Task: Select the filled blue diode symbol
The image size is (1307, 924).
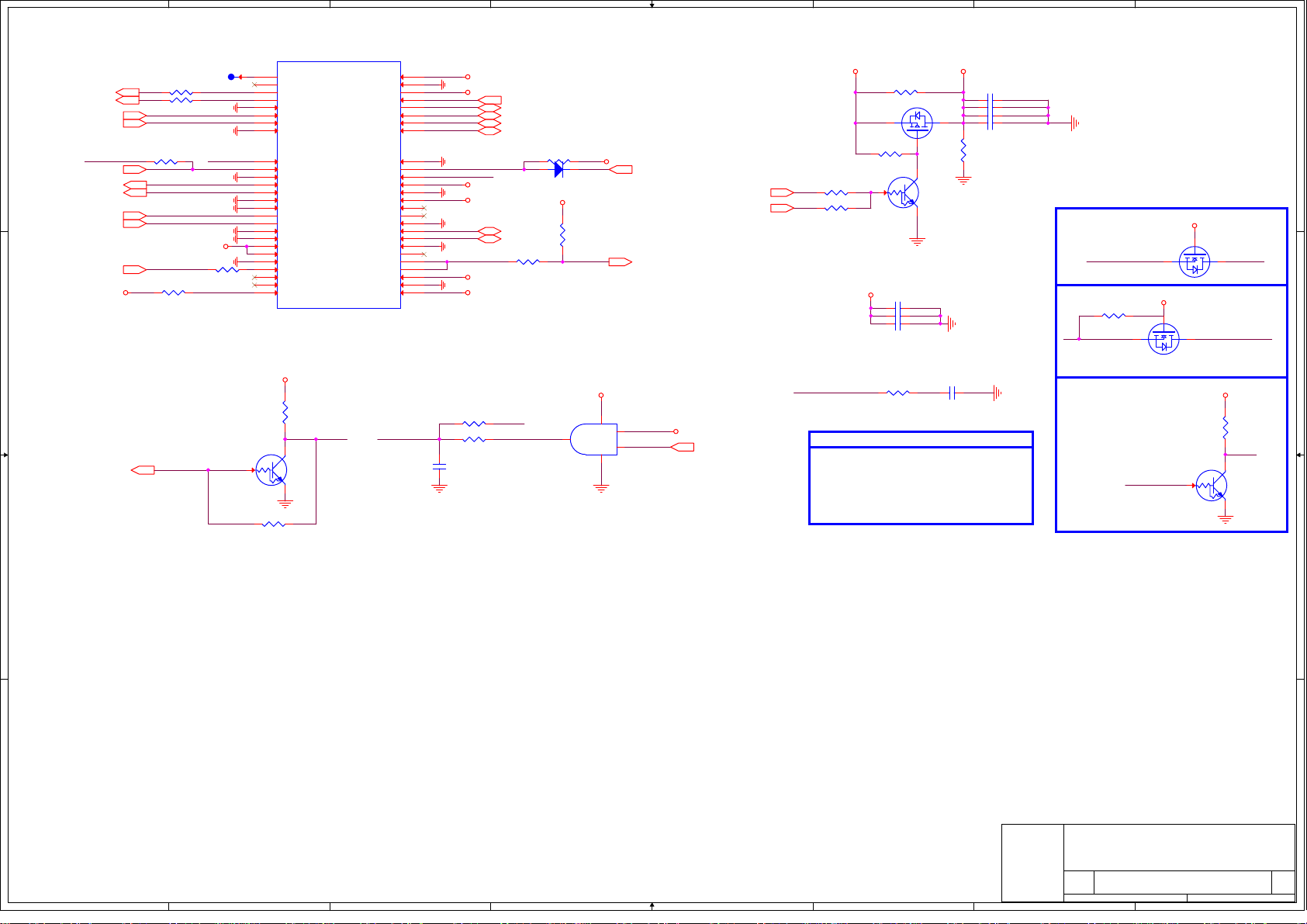Action: click(x=558, y=169)
